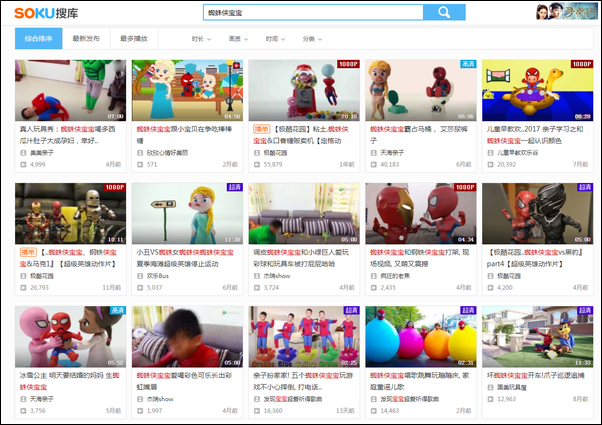
Task: Open the 疯狂的老焦 channel link
Action: 395,276
